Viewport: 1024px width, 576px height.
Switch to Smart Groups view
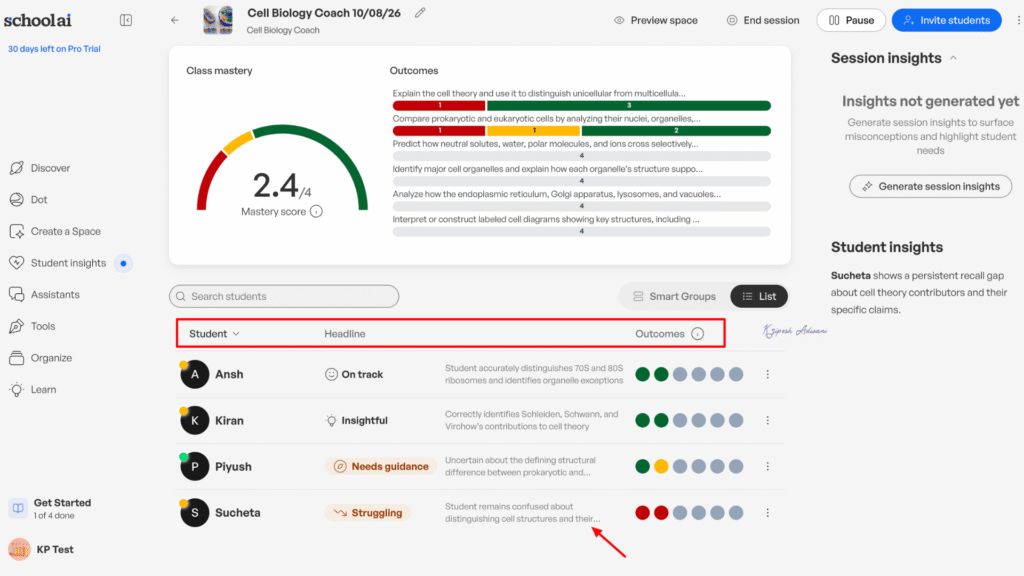point(674,296)
